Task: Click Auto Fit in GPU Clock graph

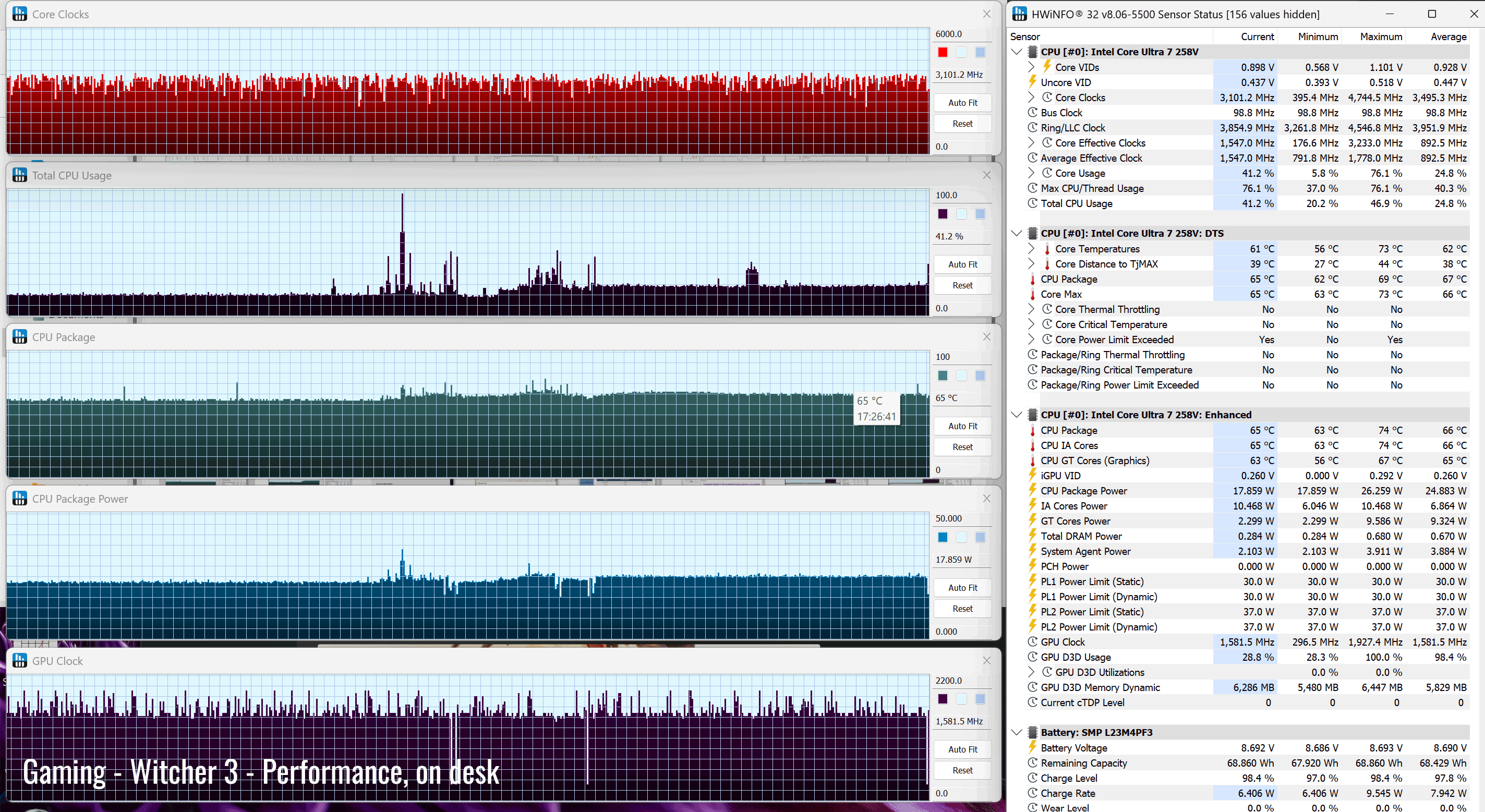Action: (x=963, y=749)
